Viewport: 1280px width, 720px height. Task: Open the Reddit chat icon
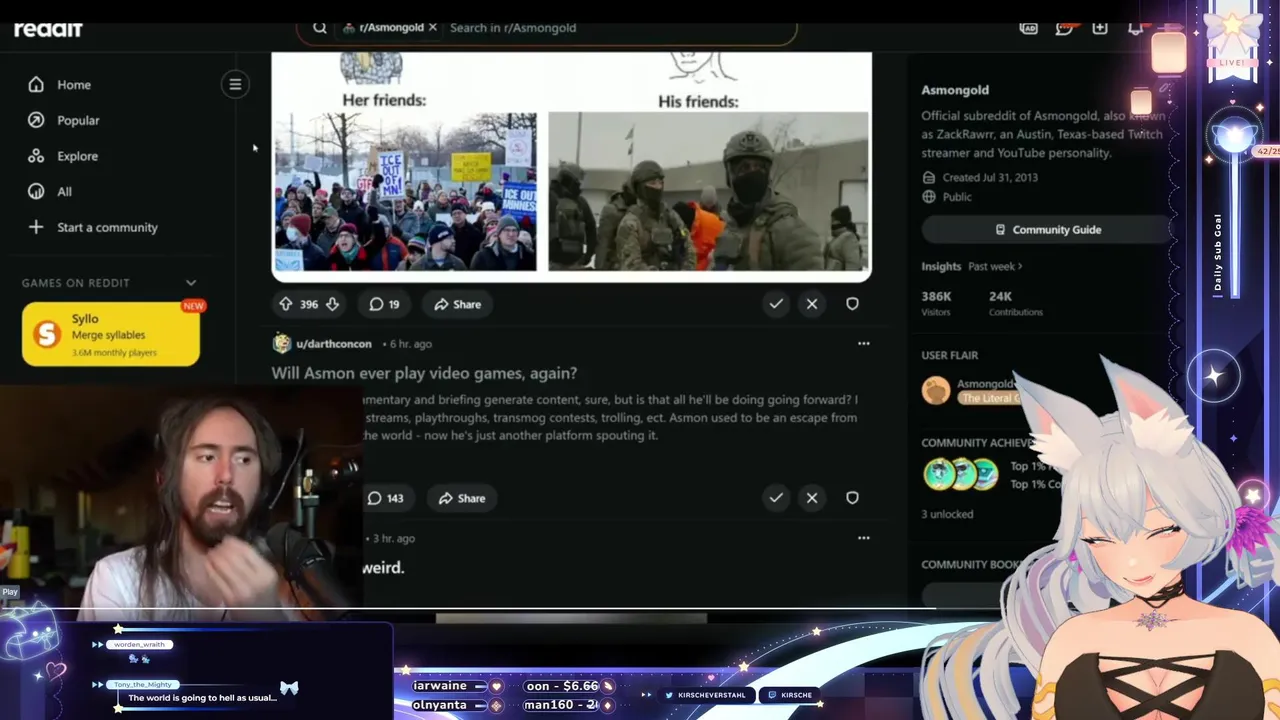click(1064, 28)
